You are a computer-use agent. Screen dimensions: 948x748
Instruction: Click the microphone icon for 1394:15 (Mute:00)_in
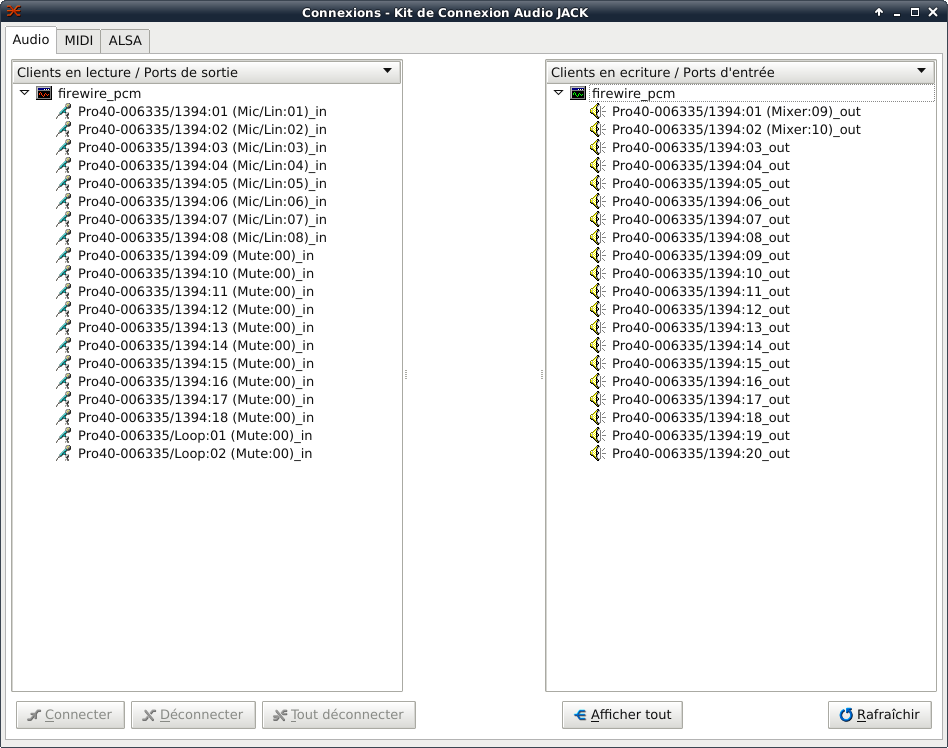[x=63, y=363]
